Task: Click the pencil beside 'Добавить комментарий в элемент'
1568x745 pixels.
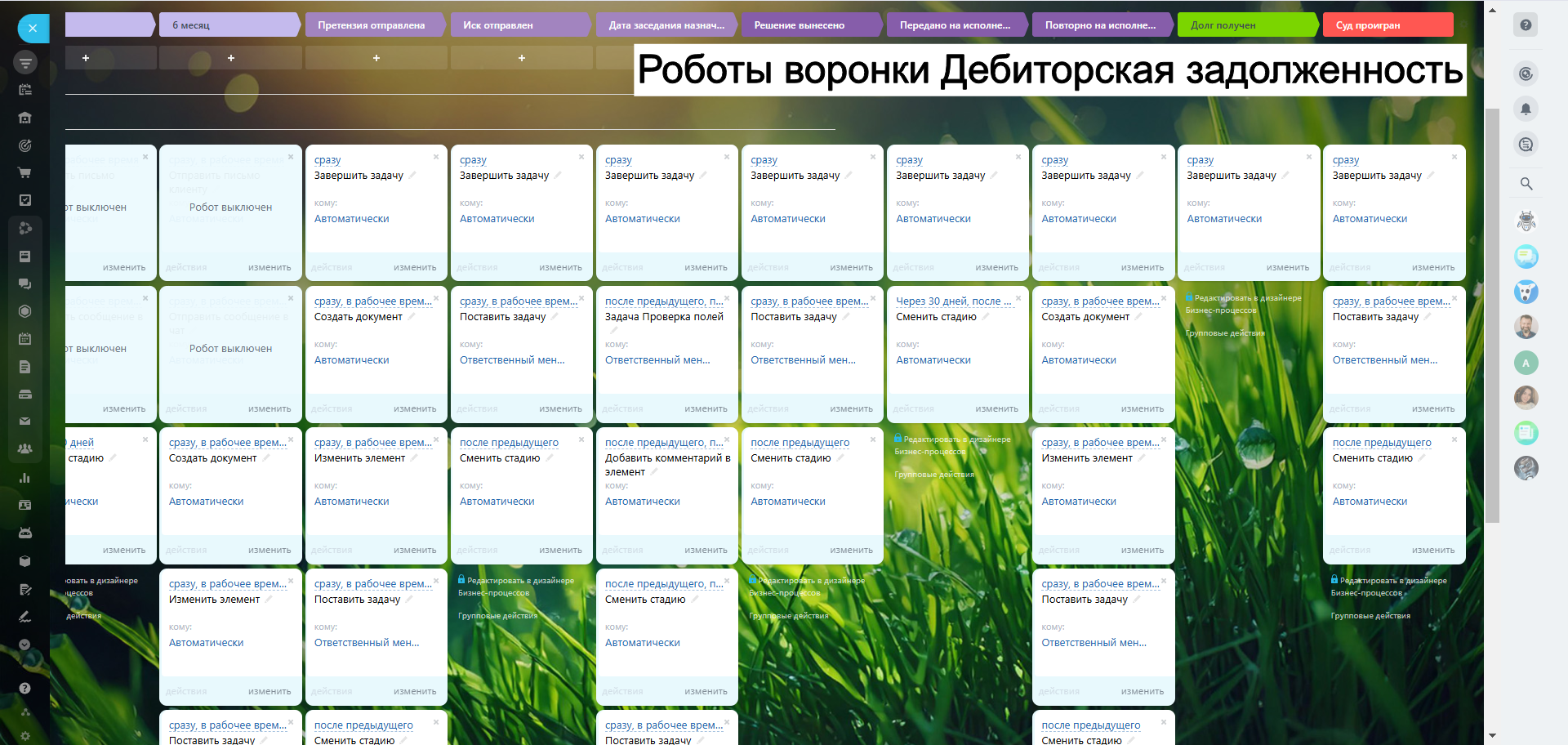Action: click(655, 472)
